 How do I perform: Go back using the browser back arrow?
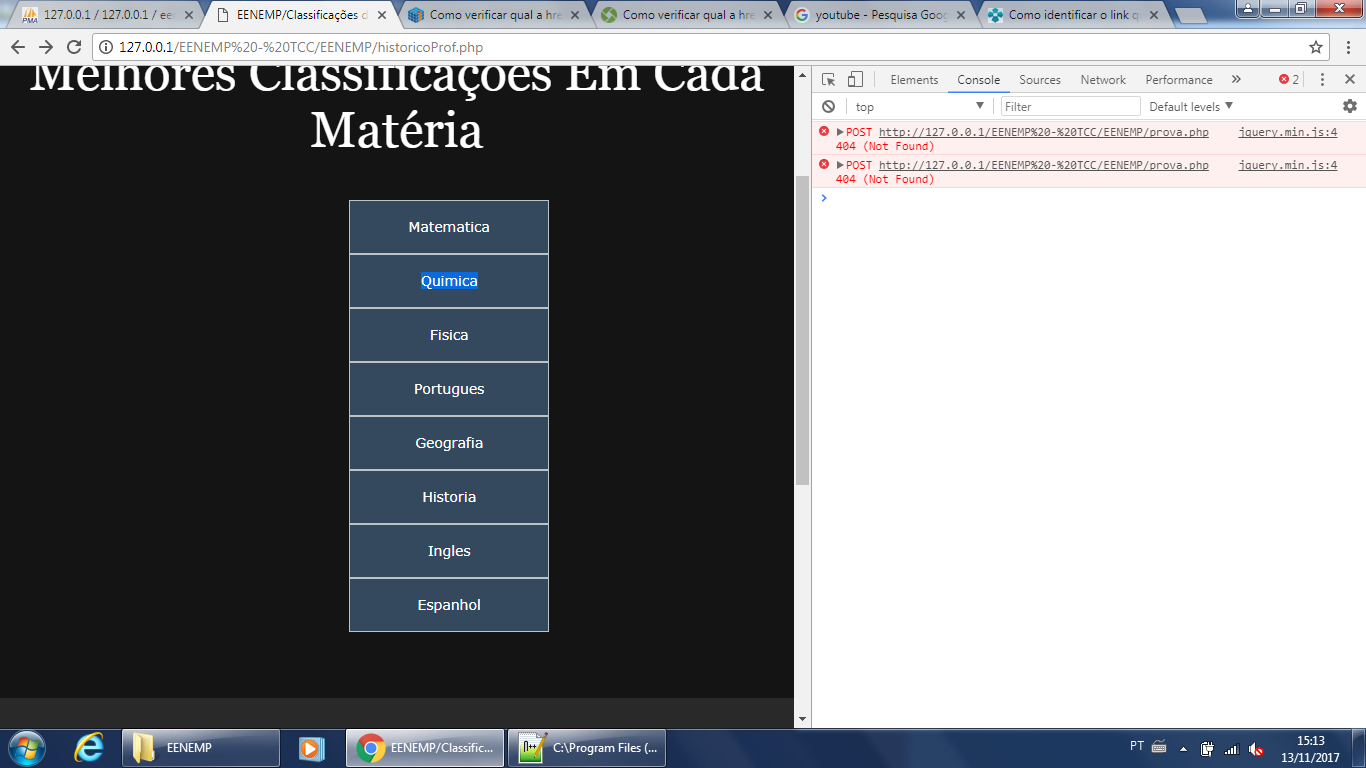(18, 47)
